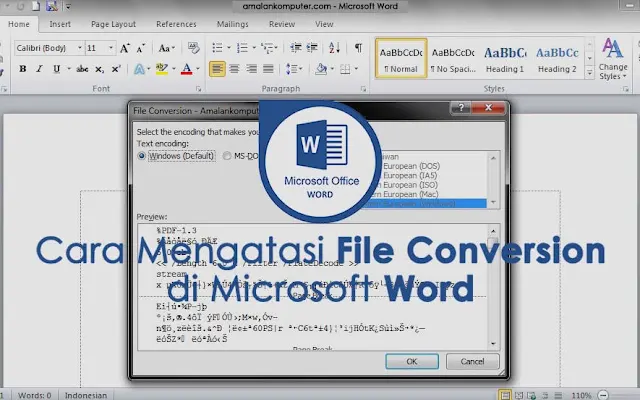This screenshot has height=400, width=640.
Task: Open the Page Layout tab
Action: pyautogui.click(x=113, y=24)
